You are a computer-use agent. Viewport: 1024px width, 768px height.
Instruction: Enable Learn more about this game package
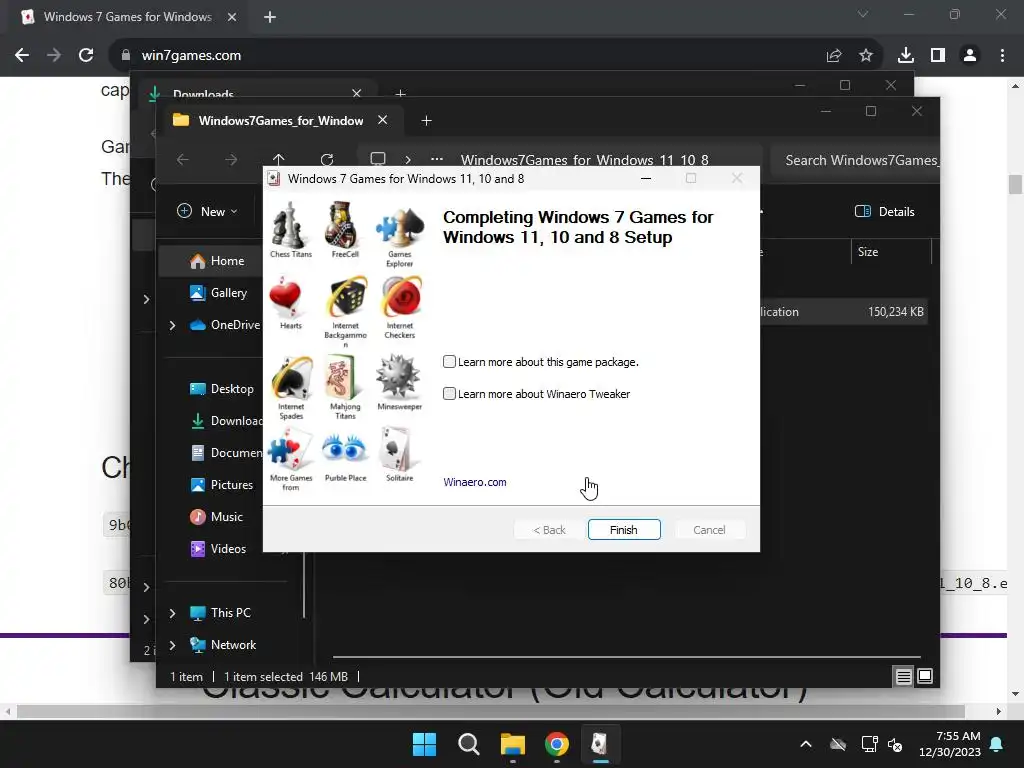pos(449,362)
